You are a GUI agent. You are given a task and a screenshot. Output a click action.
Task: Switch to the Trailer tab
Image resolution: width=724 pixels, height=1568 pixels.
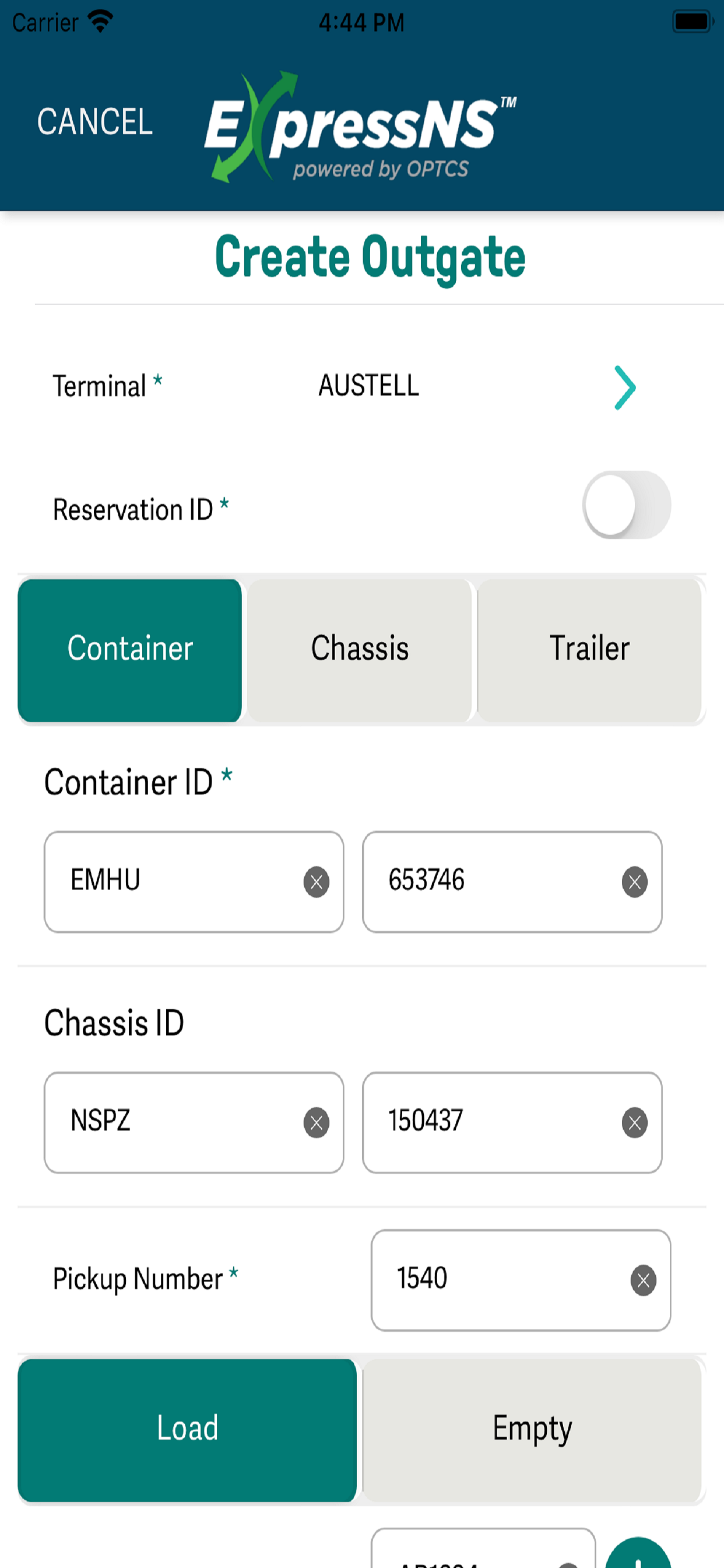(x=589, y=650)
